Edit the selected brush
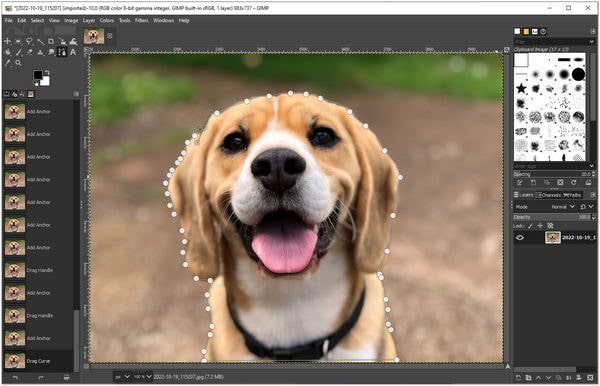 point(520,182)
